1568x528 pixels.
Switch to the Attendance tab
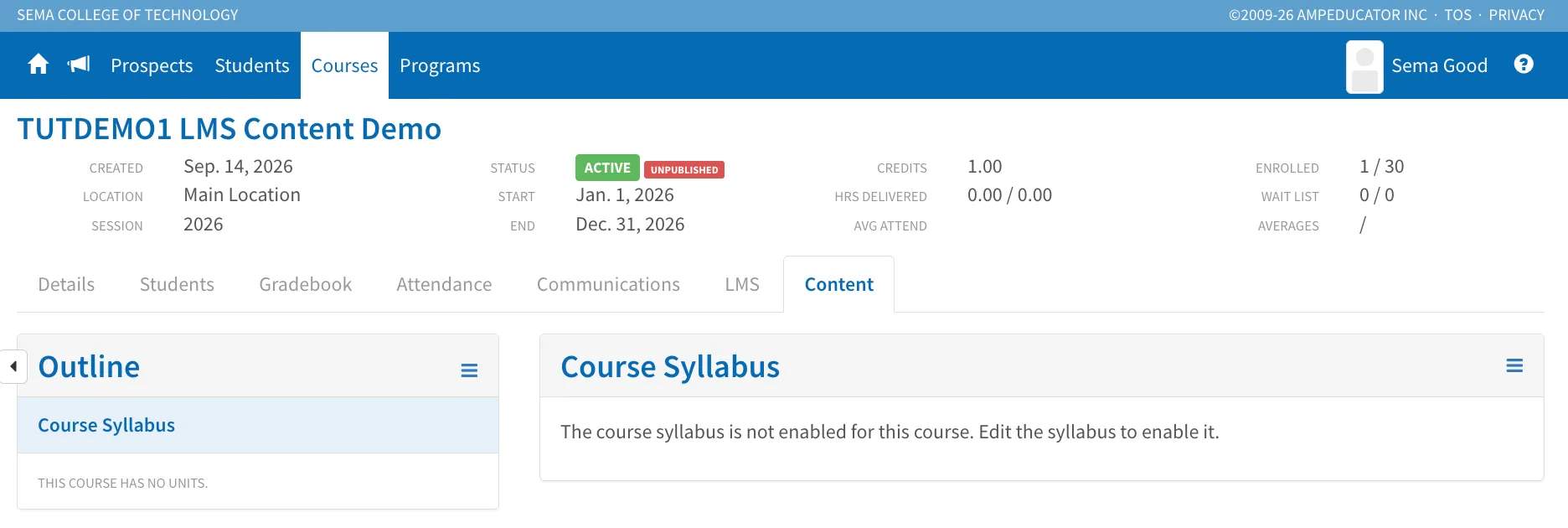(444, 285)
